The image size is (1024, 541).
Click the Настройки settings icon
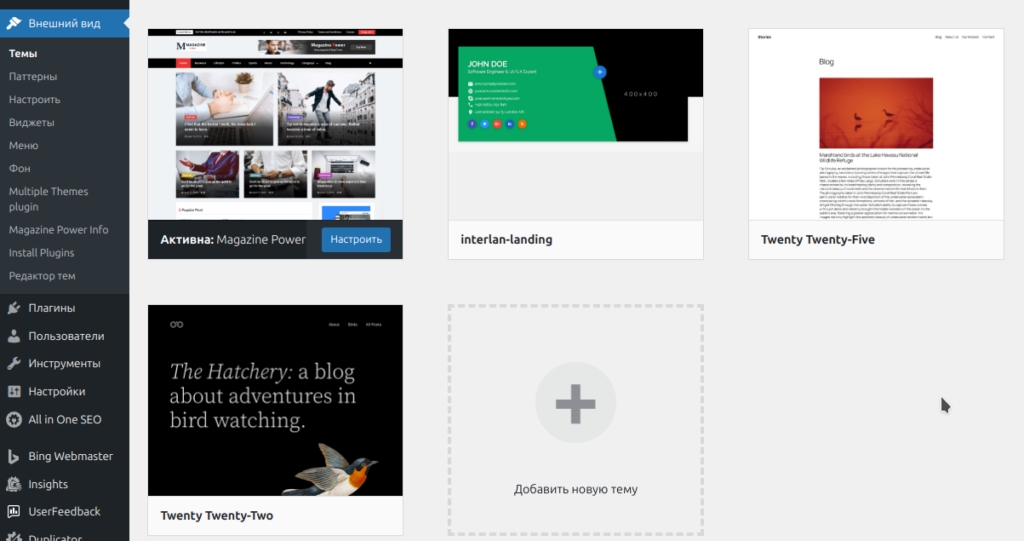click(x=14, y=392)
